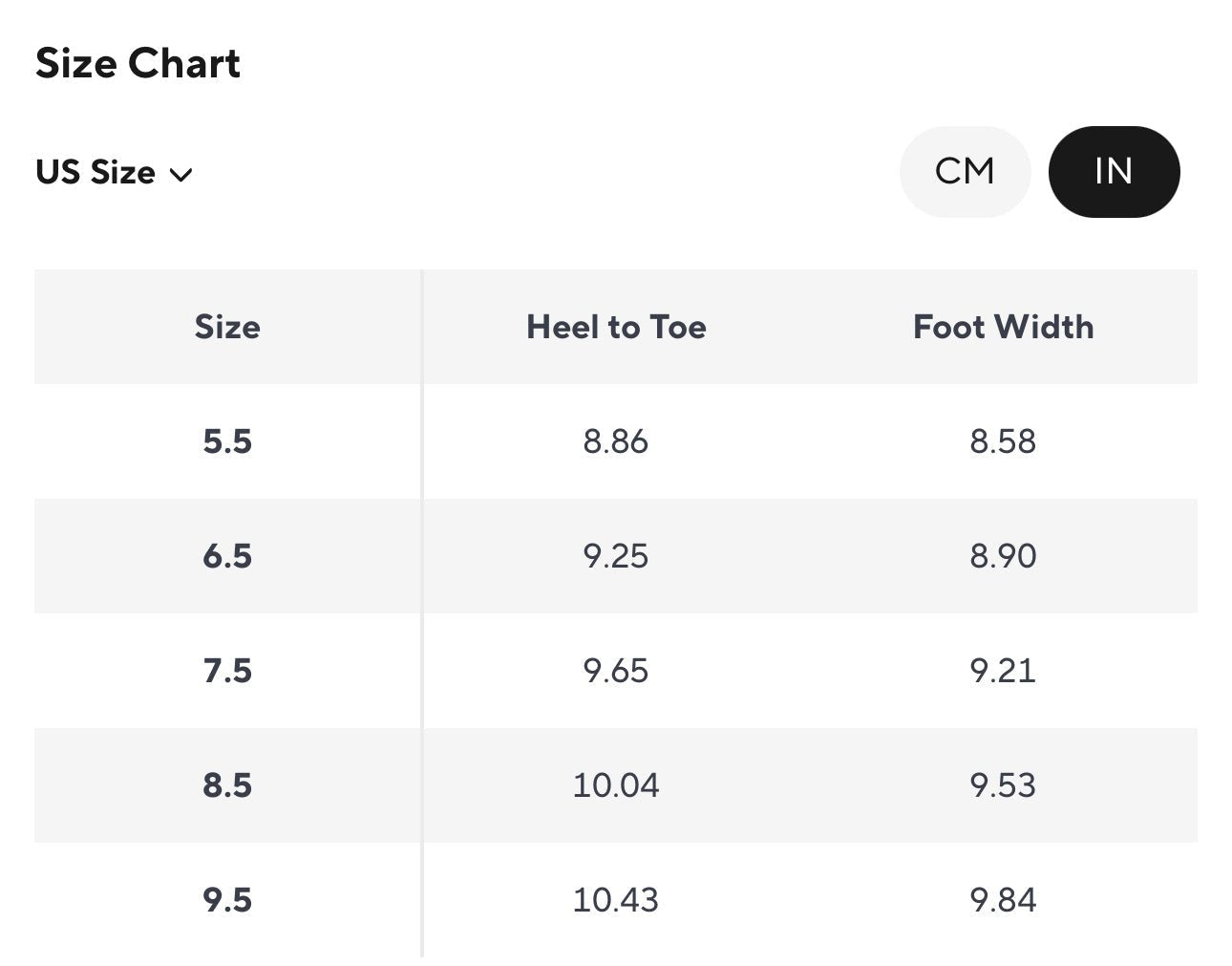Select the size 5.5 row label
The width and height of the screenshot is (1232, 966).
tap(227, 441)
